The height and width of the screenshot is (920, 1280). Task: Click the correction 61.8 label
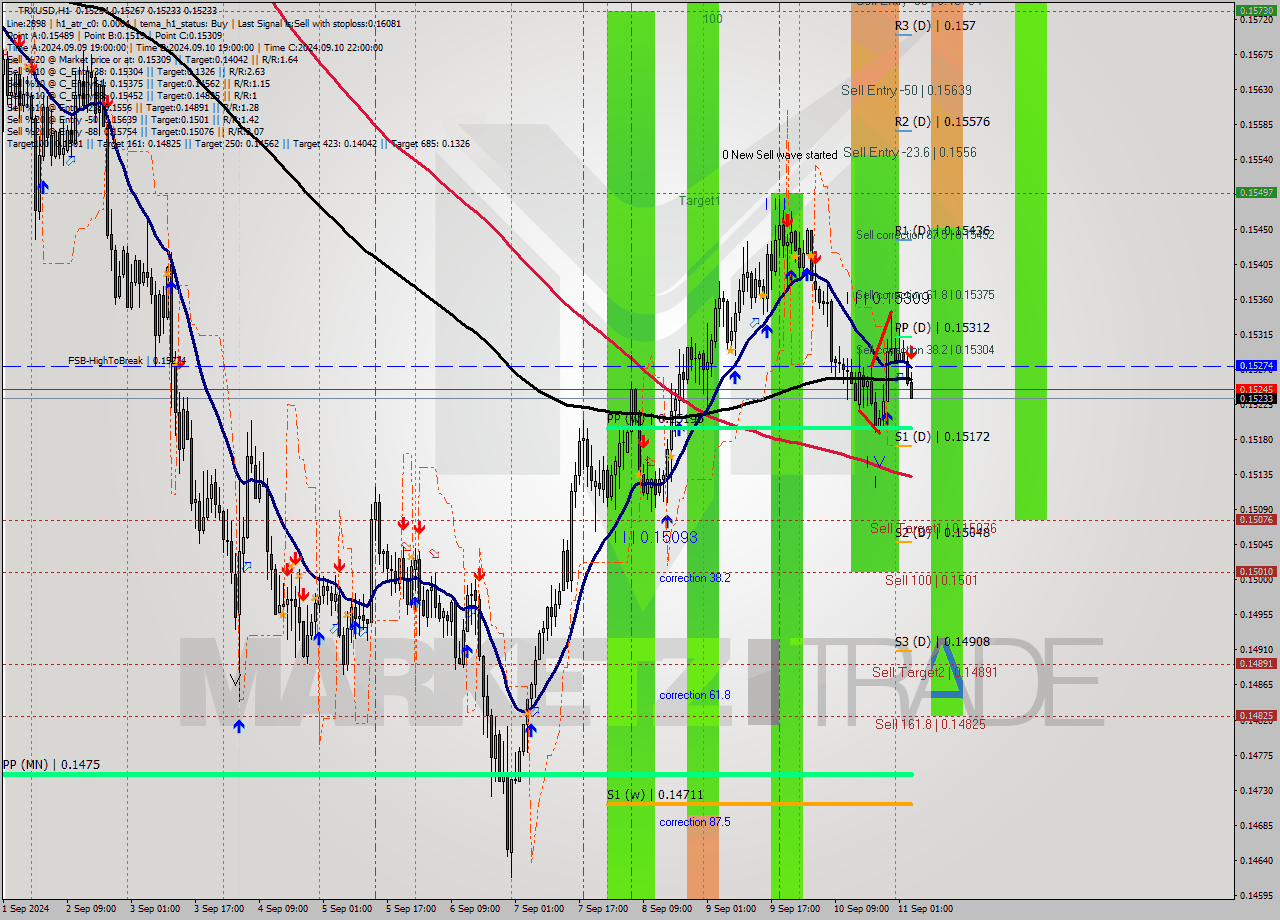click(694, 695)
